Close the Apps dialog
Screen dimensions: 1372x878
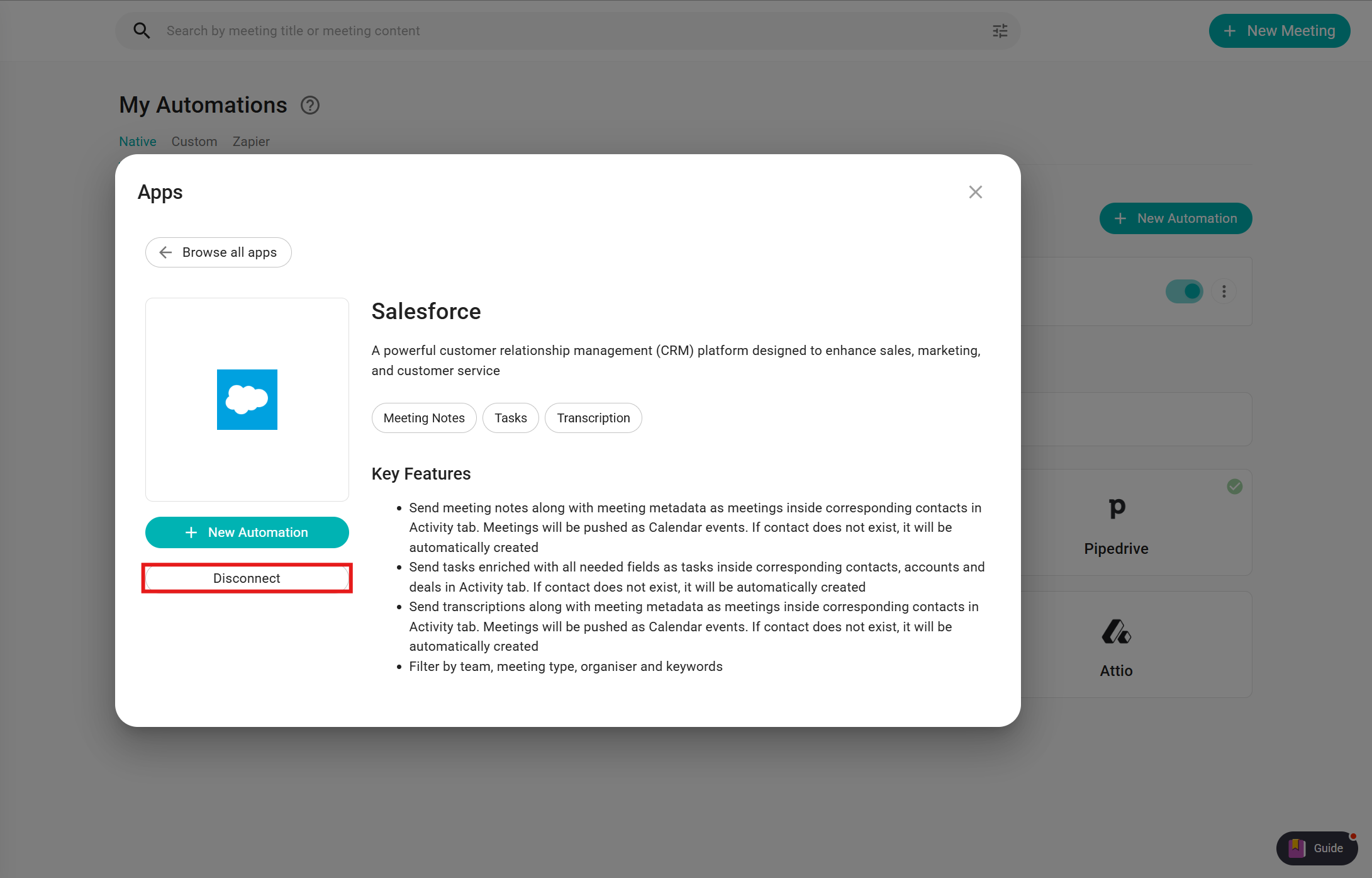coord(975,192)
